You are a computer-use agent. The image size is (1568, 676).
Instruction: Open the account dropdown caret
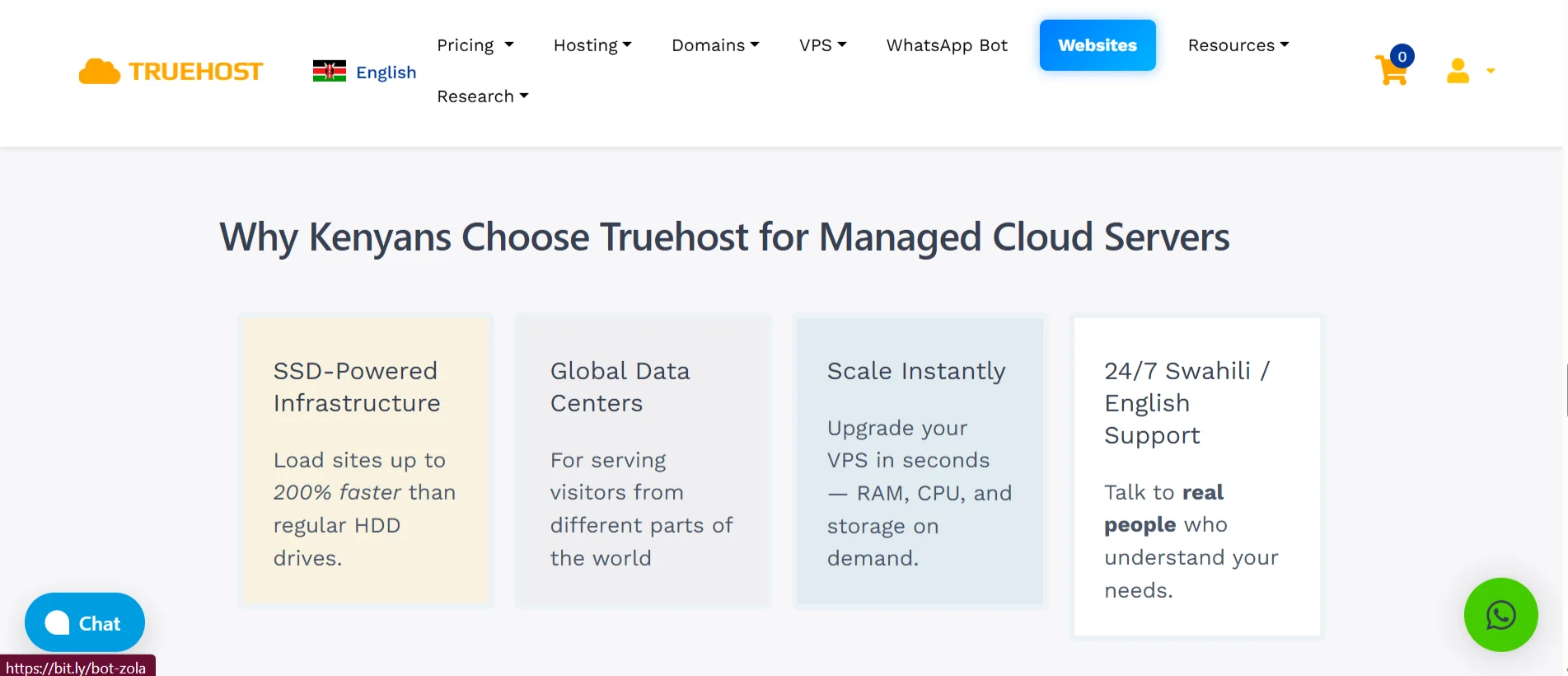[x=1491, y=71]
